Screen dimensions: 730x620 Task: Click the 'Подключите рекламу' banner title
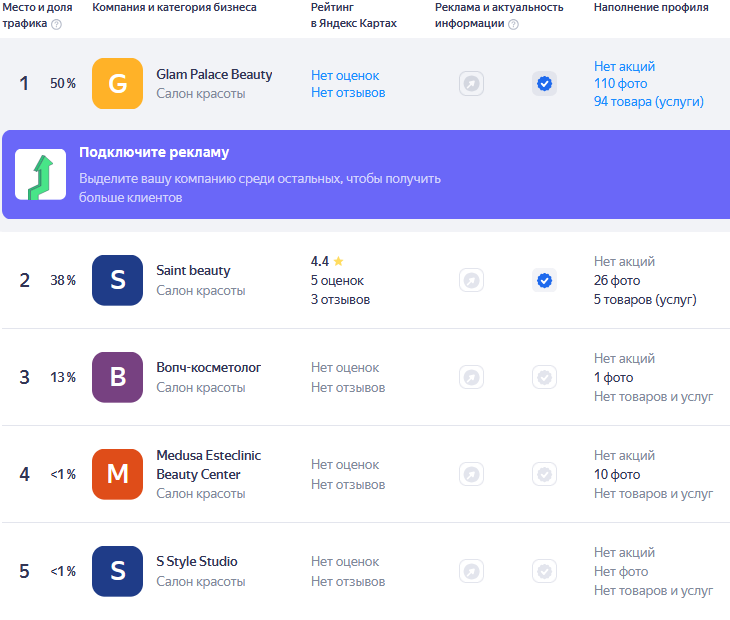(x=154, y=152)
